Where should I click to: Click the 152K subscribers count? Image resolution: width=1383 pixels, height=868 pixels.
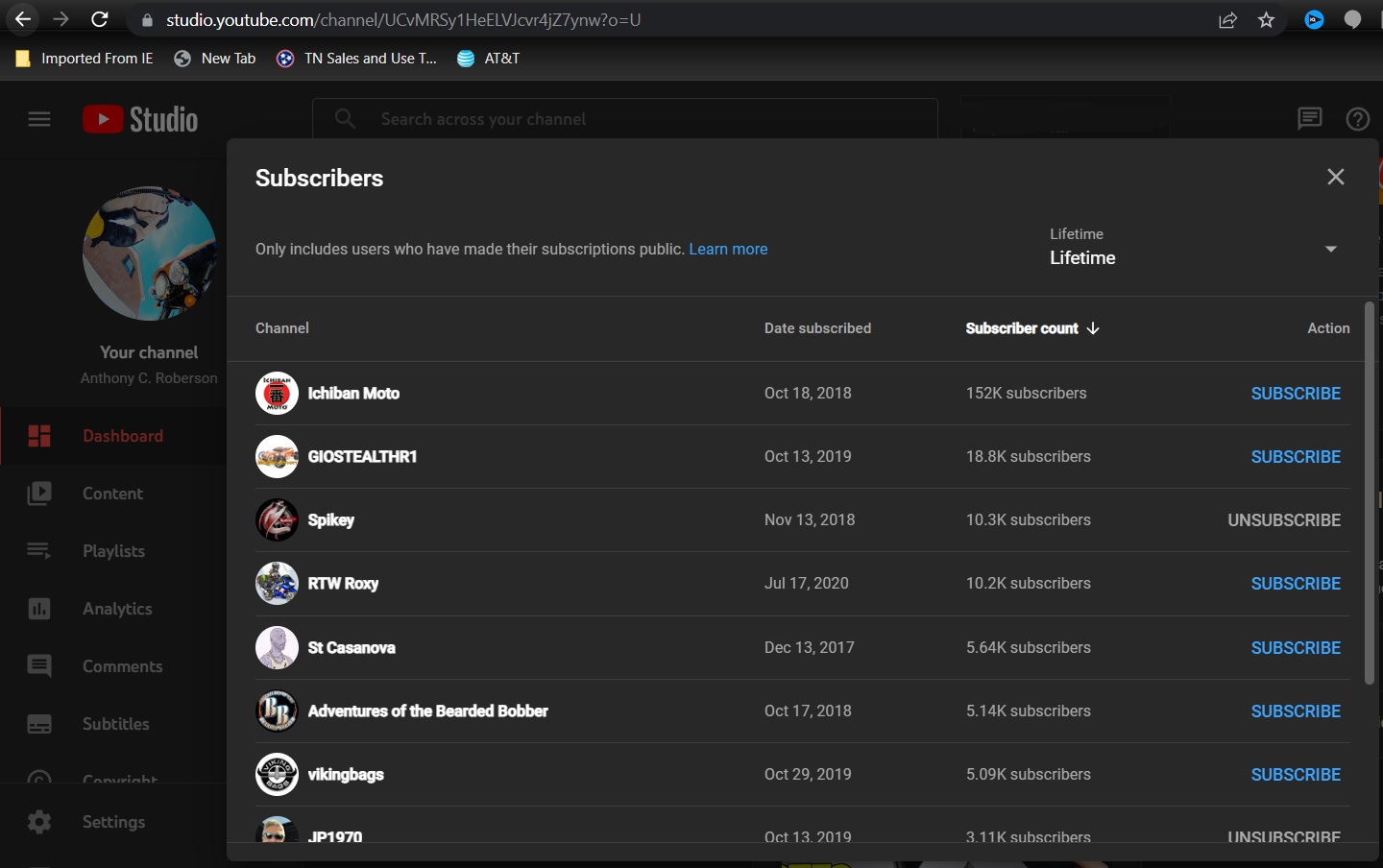pos(1027,394)
